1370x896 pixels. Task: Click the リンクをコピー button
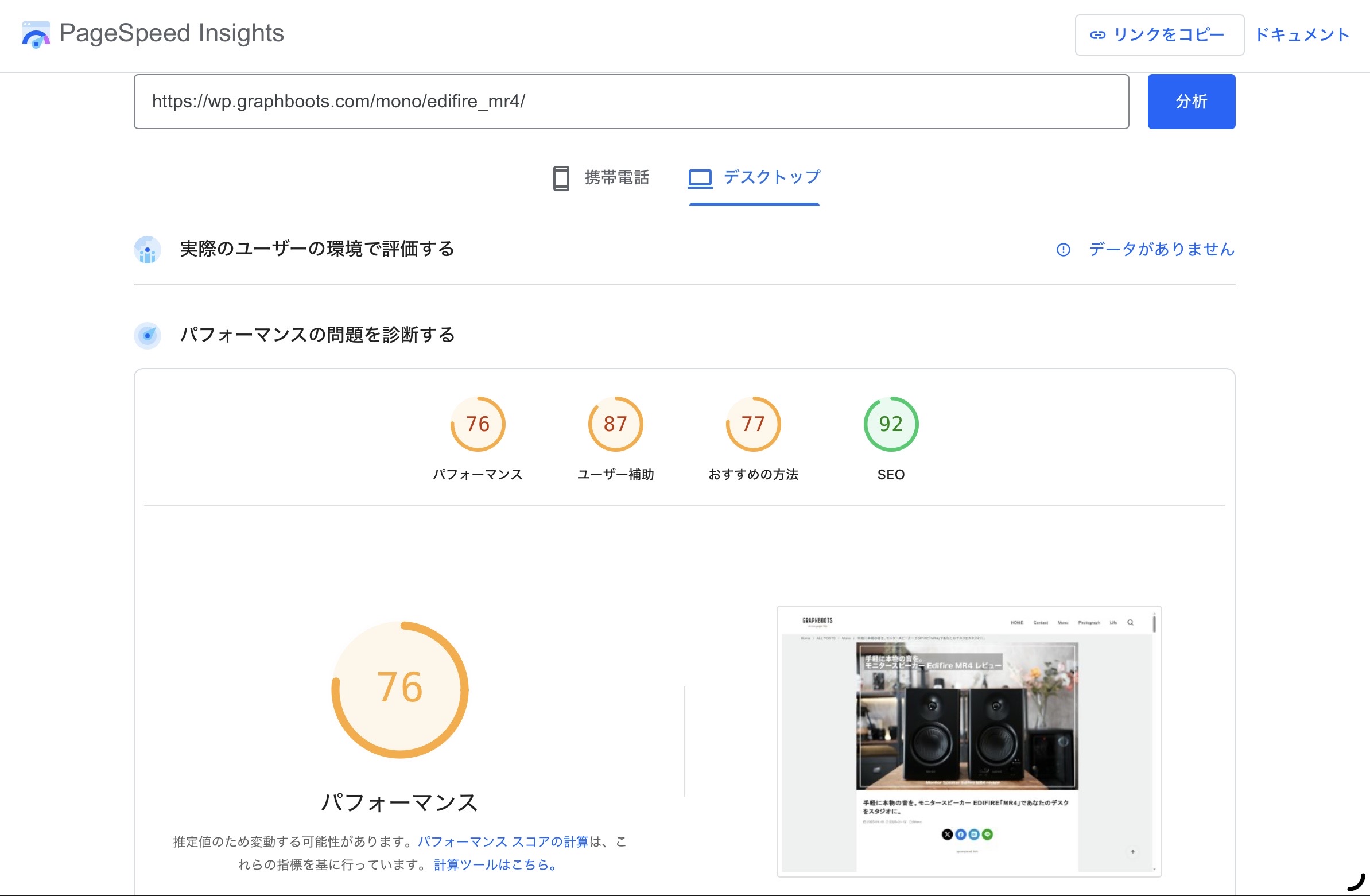pyautogui.click(x=1159, y=35)
